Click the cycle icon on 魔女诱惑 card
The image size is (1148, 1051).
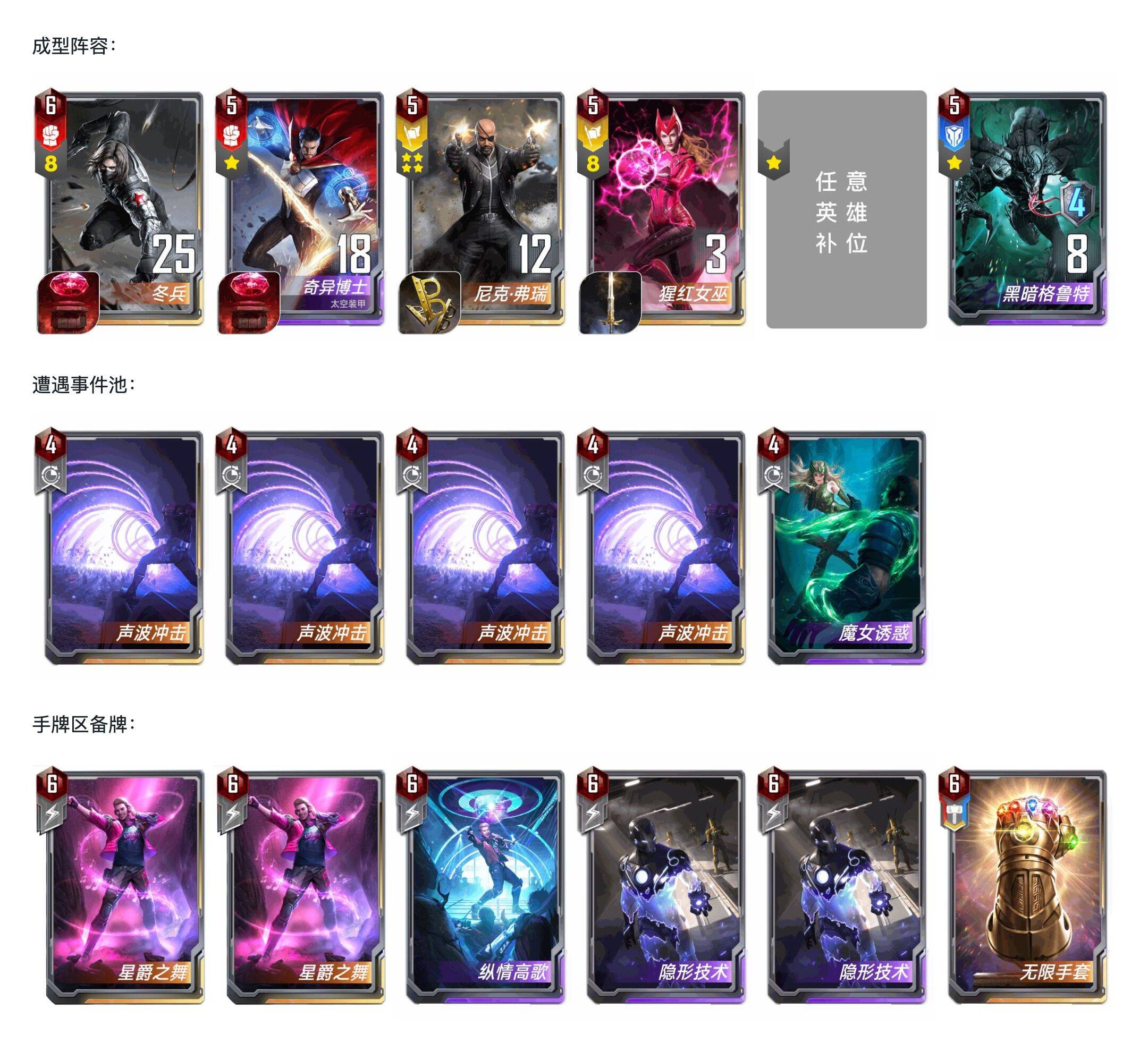[x=773, y=476]
